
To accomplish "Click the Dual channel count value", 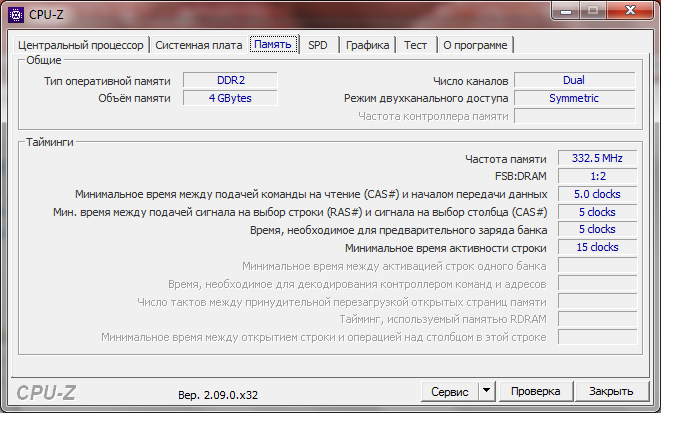I will [574, 80].
